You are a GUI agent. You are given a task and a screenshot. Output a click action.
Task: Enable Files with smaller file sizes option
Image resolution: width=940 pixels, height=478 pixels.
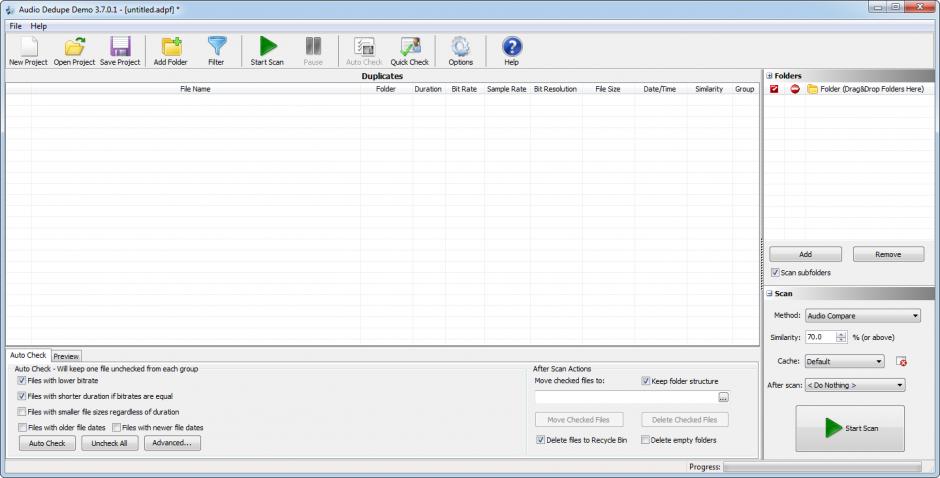pos(22,411)
